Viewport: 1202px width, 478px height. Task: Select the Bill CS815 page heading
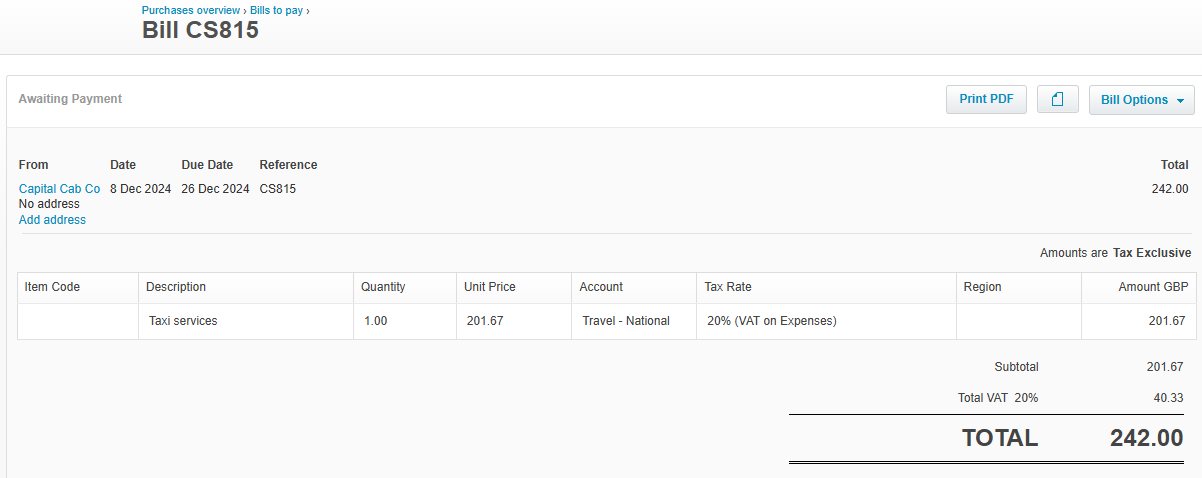[x=200, y=30]
